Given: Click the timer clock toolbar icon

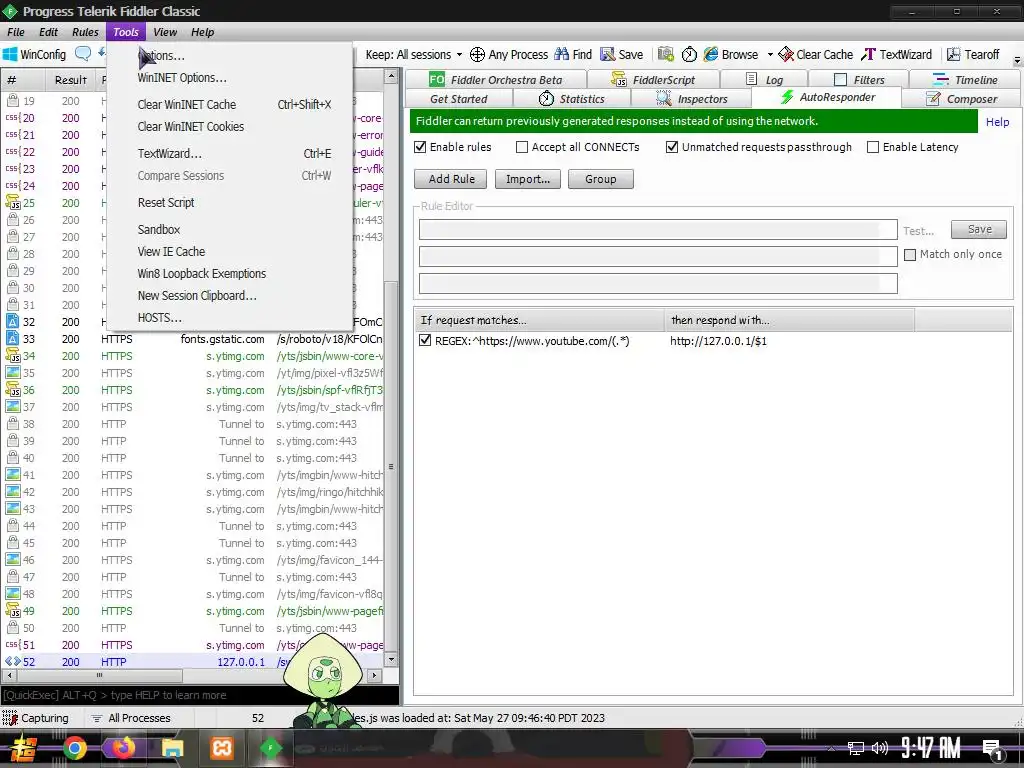Looking at the screenshot, I should click(x=689, y=54).
